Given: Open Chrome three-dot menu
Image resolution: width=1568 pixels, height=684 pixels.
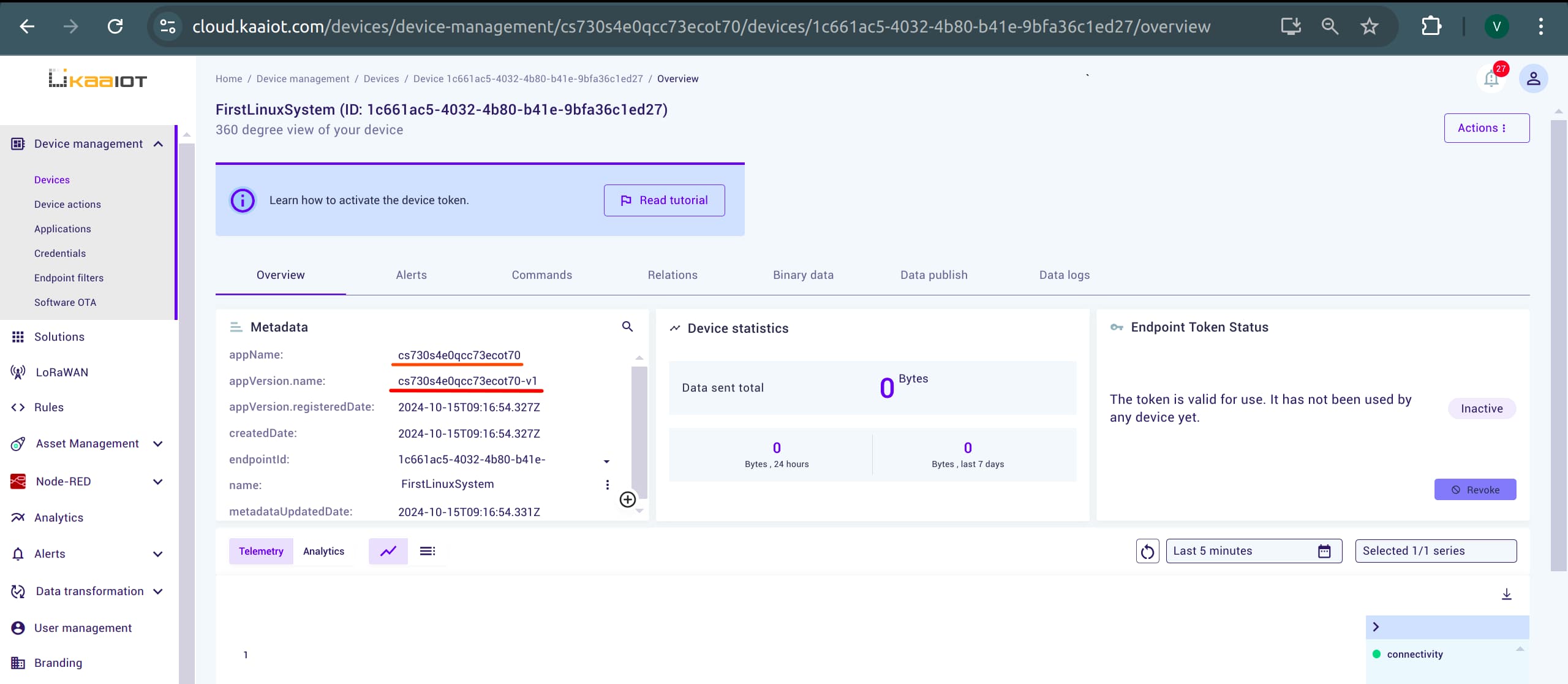Looking at the screenshot, I should 1541,26.
